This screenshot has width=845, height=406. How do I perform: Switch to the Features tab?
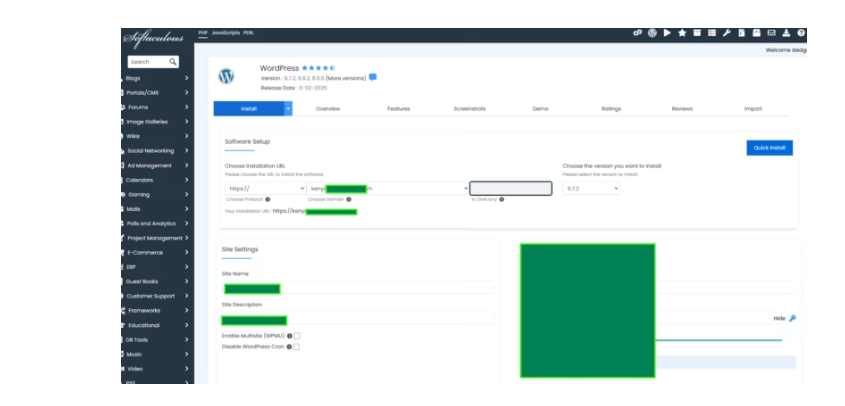click(x=399, y=109)
